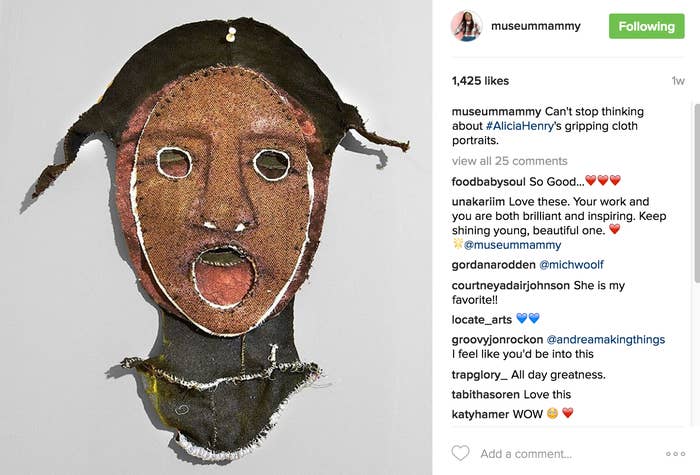Click museummammy username in the header

pyautogui.click(x=536, y=26)
